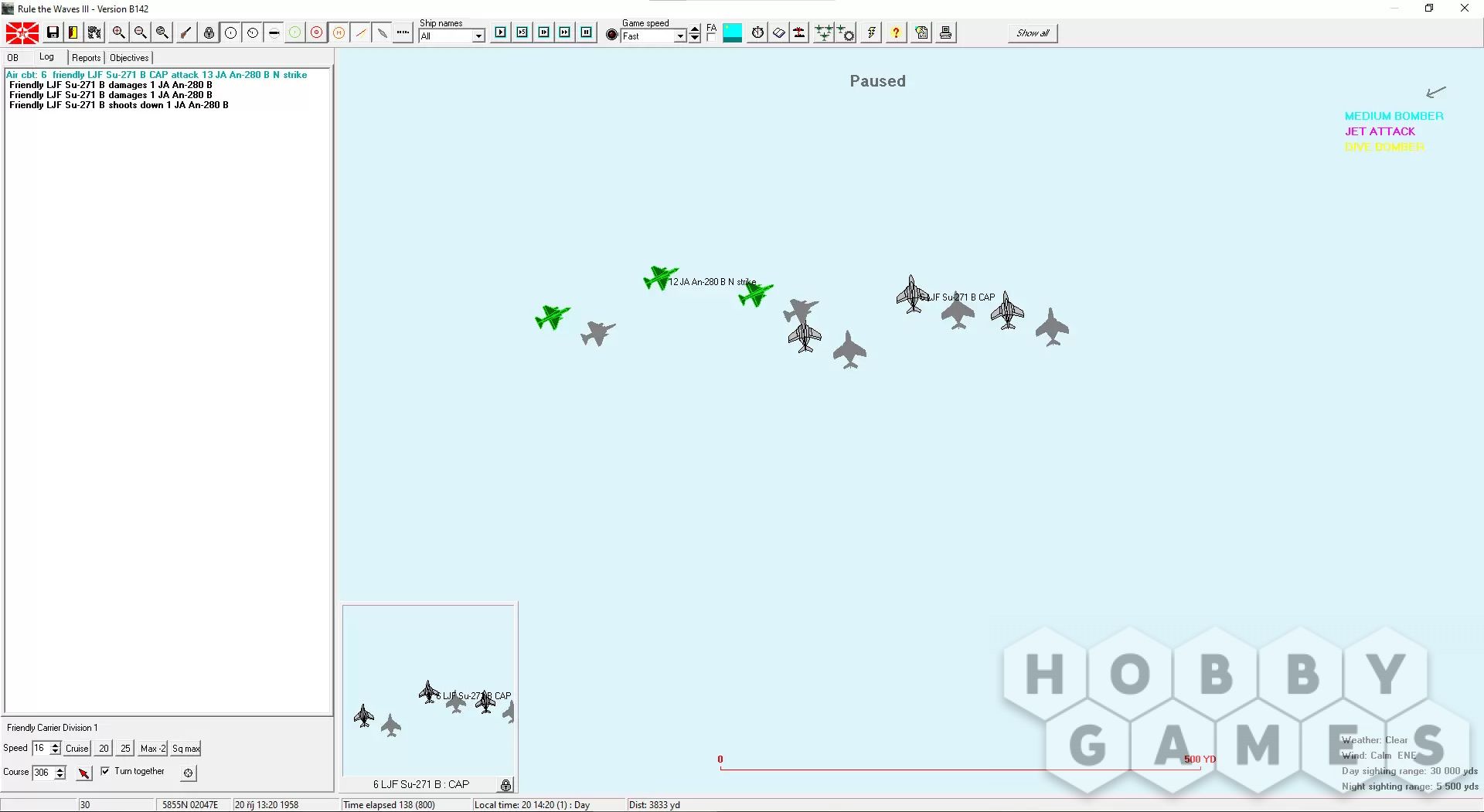The width and height of the screenshot is (1484, 812).
Task: Set speed to Max -2
Action: pyautogui.click(x=153, y=749)
